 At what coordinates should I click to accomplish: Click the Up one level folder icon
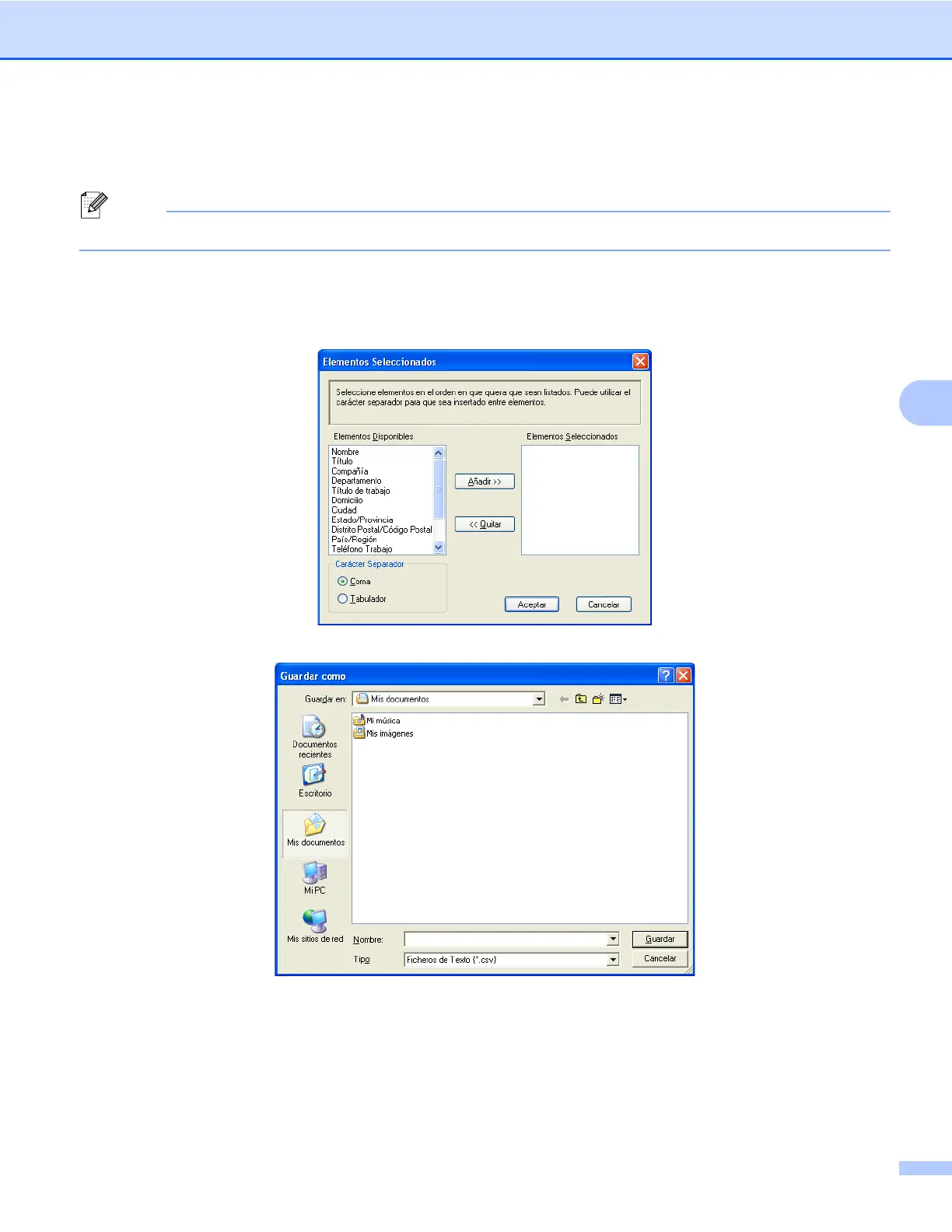pyautogui.click(x=581, y=699)
